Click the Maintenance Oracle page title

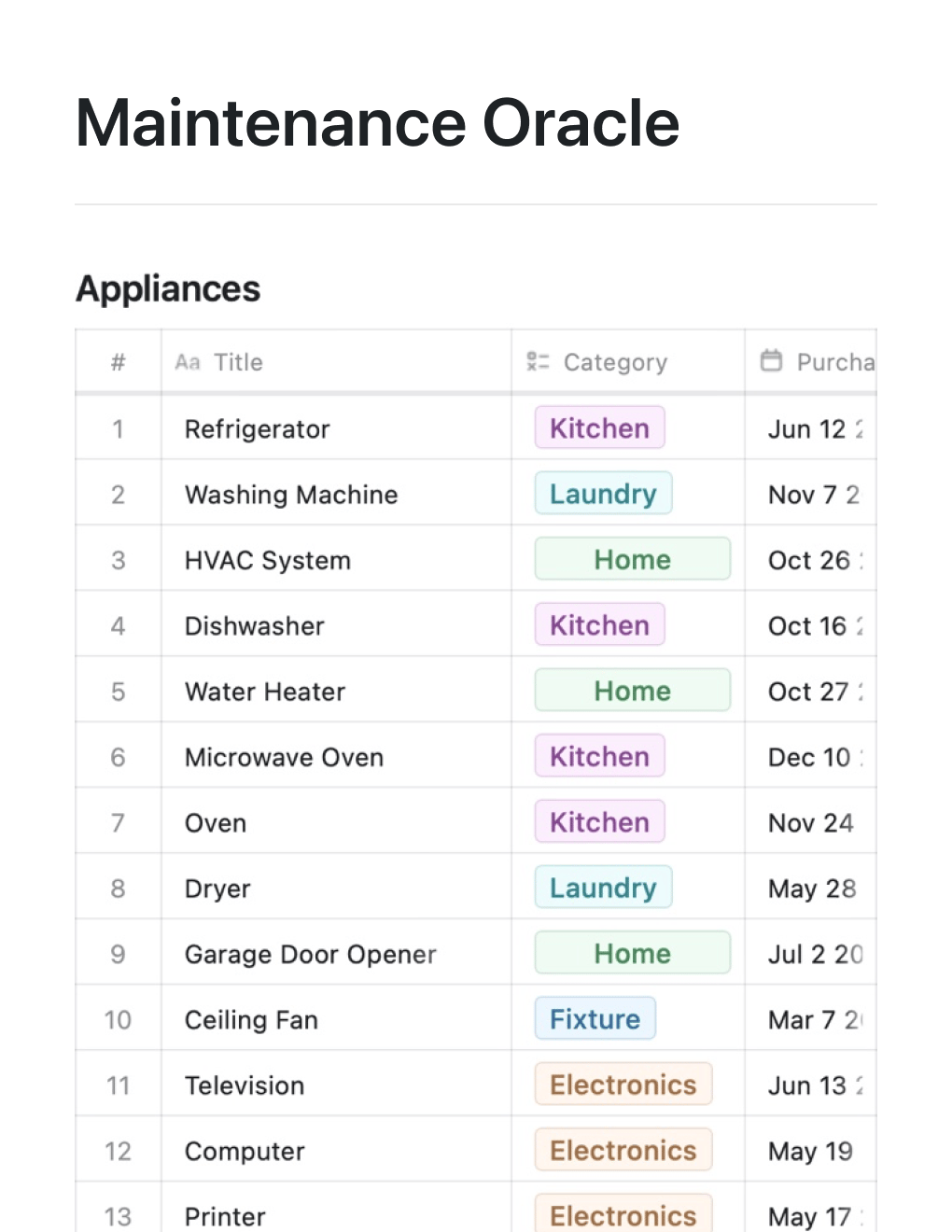click(x=377, y=123)
